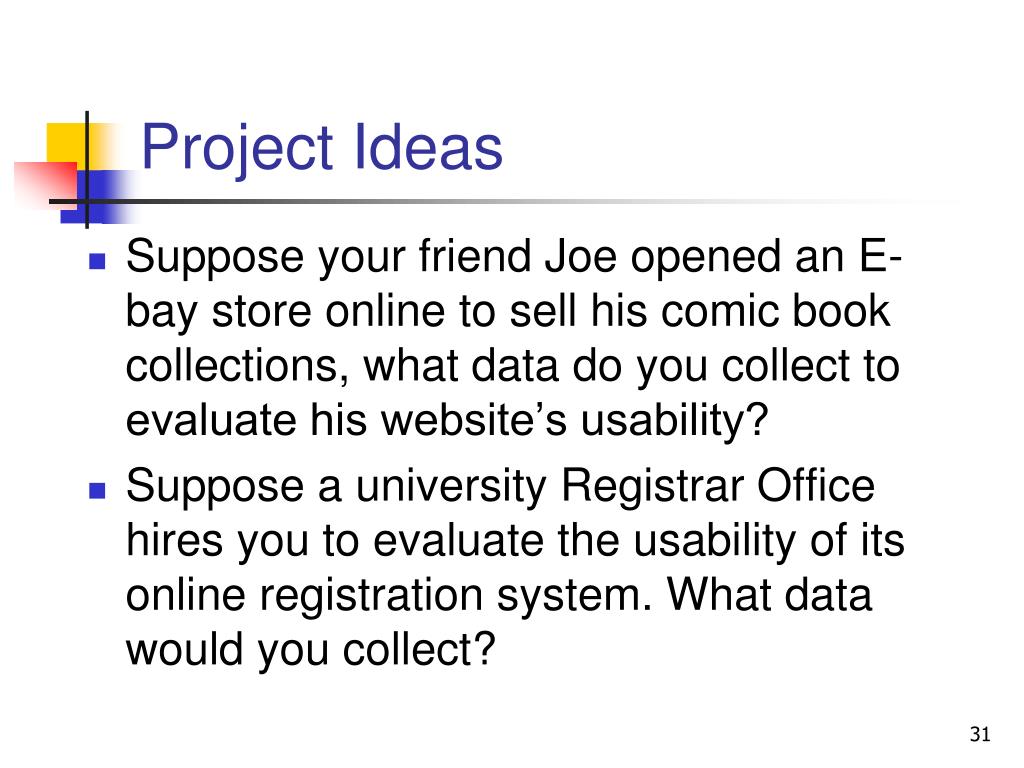Viewport: 1024px width, 768px height.
Task: Click the first blue bullet marker
Action: tap(97, 261)
